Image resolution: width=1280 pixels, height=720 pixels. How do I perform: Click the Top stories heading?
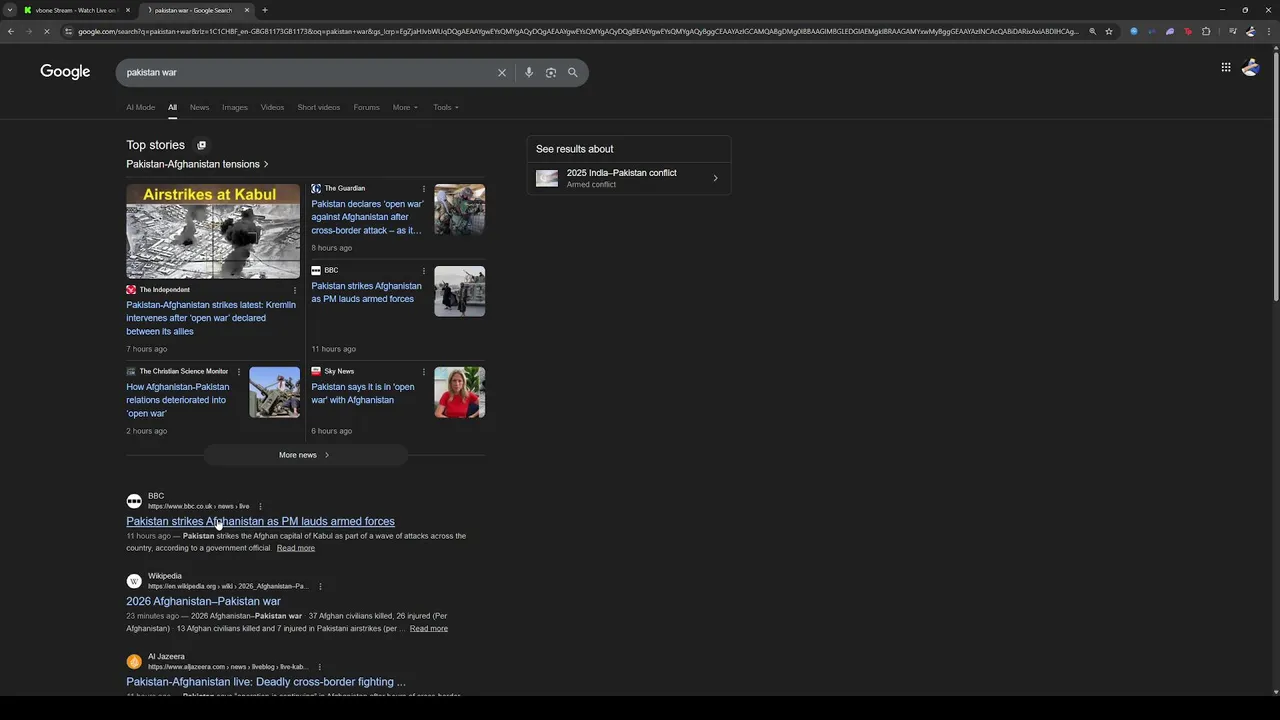[155, 145]
